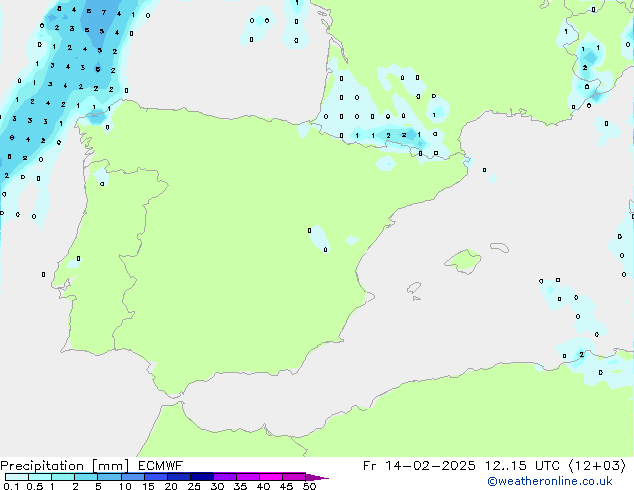This screenshot has height=490, width=634.
Task: Click the legend scale label '50'
Action: coord(310,486)
